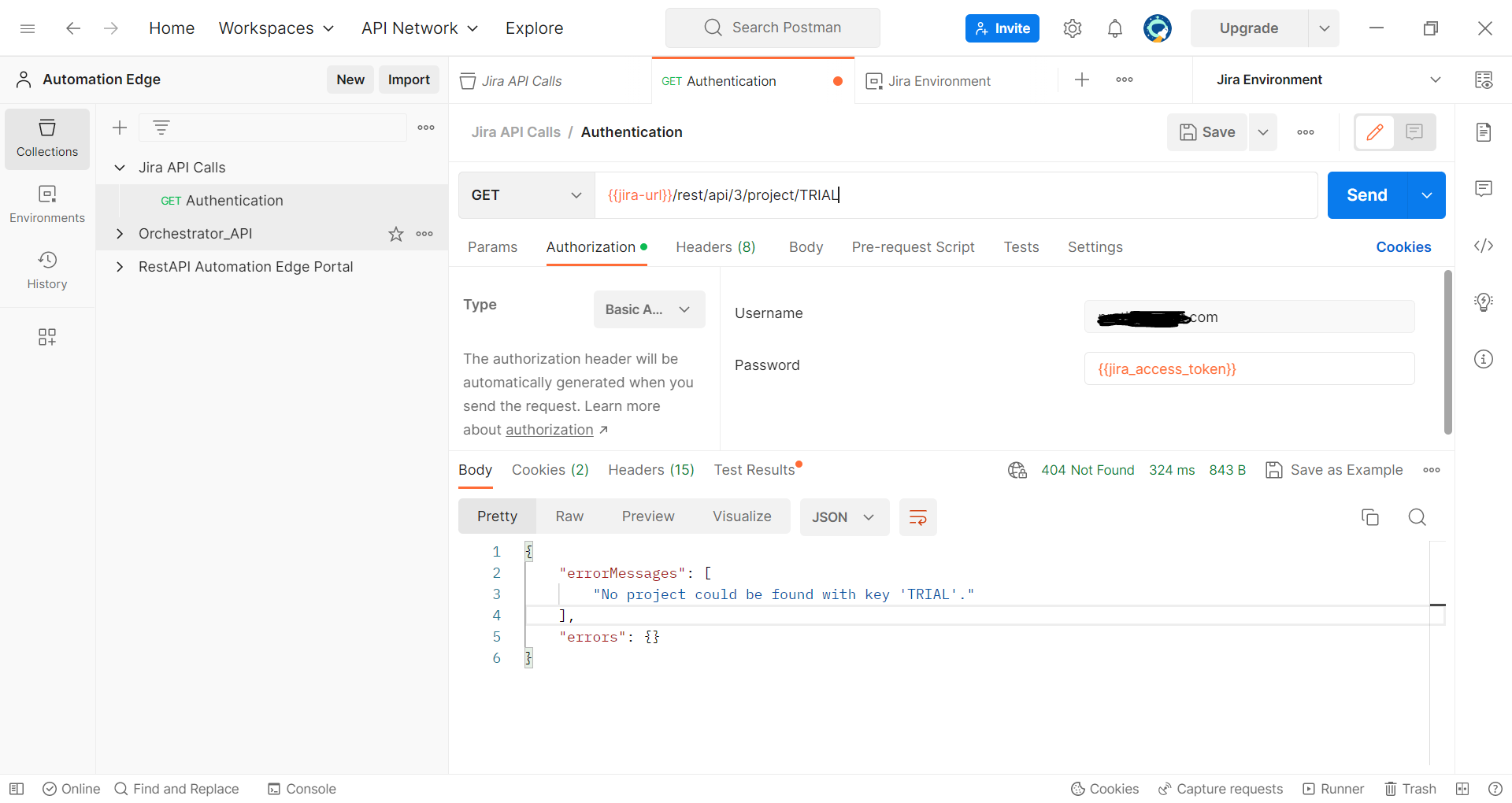Open the JSON response format dropdown
The image size is (1512, 803).
point(843,517)
